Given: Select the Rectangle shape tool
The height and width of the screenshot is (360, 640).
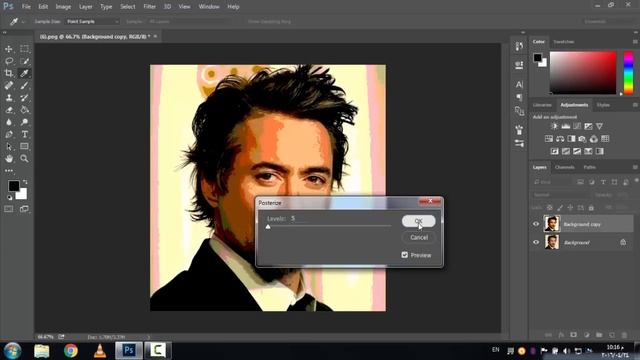Looking at the screenshot, I should 24,147.
